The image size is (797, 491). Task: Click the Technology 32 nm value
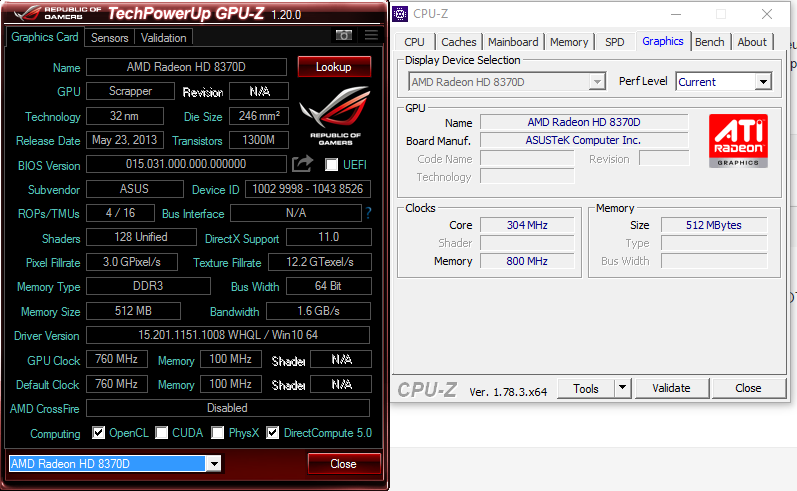(x=125, y=116)
